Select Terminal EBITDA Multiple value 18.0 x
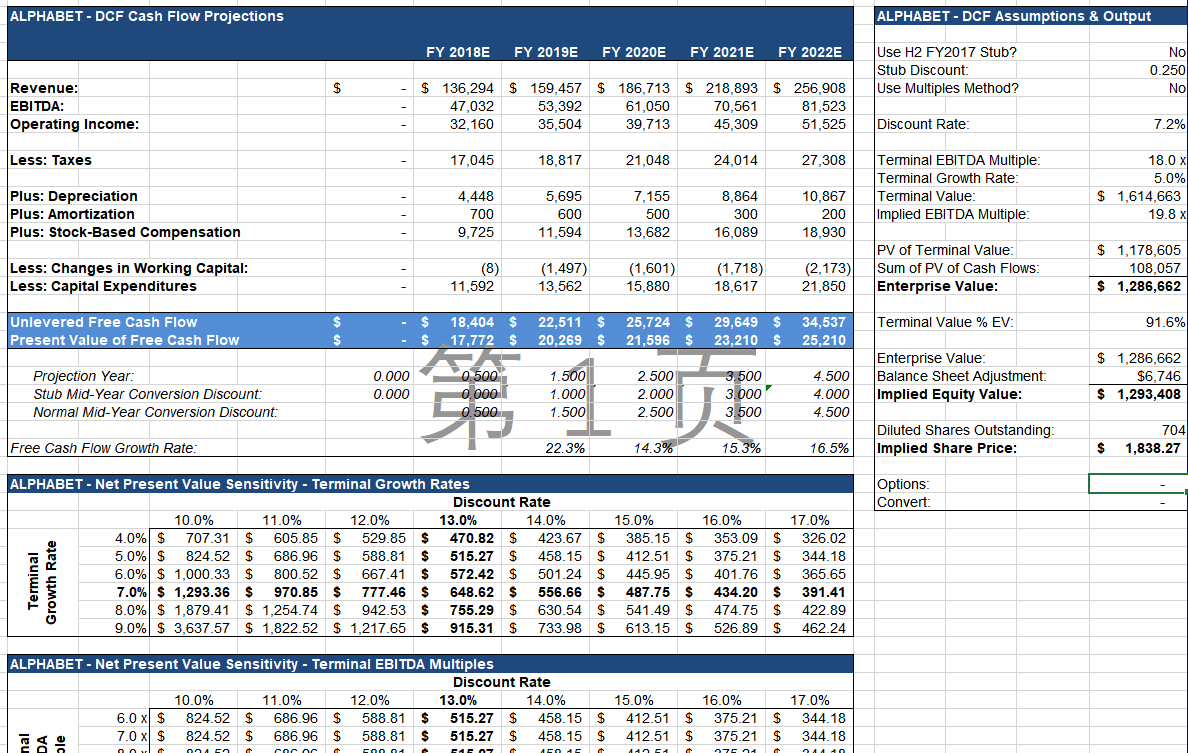 click(1167, 161)
